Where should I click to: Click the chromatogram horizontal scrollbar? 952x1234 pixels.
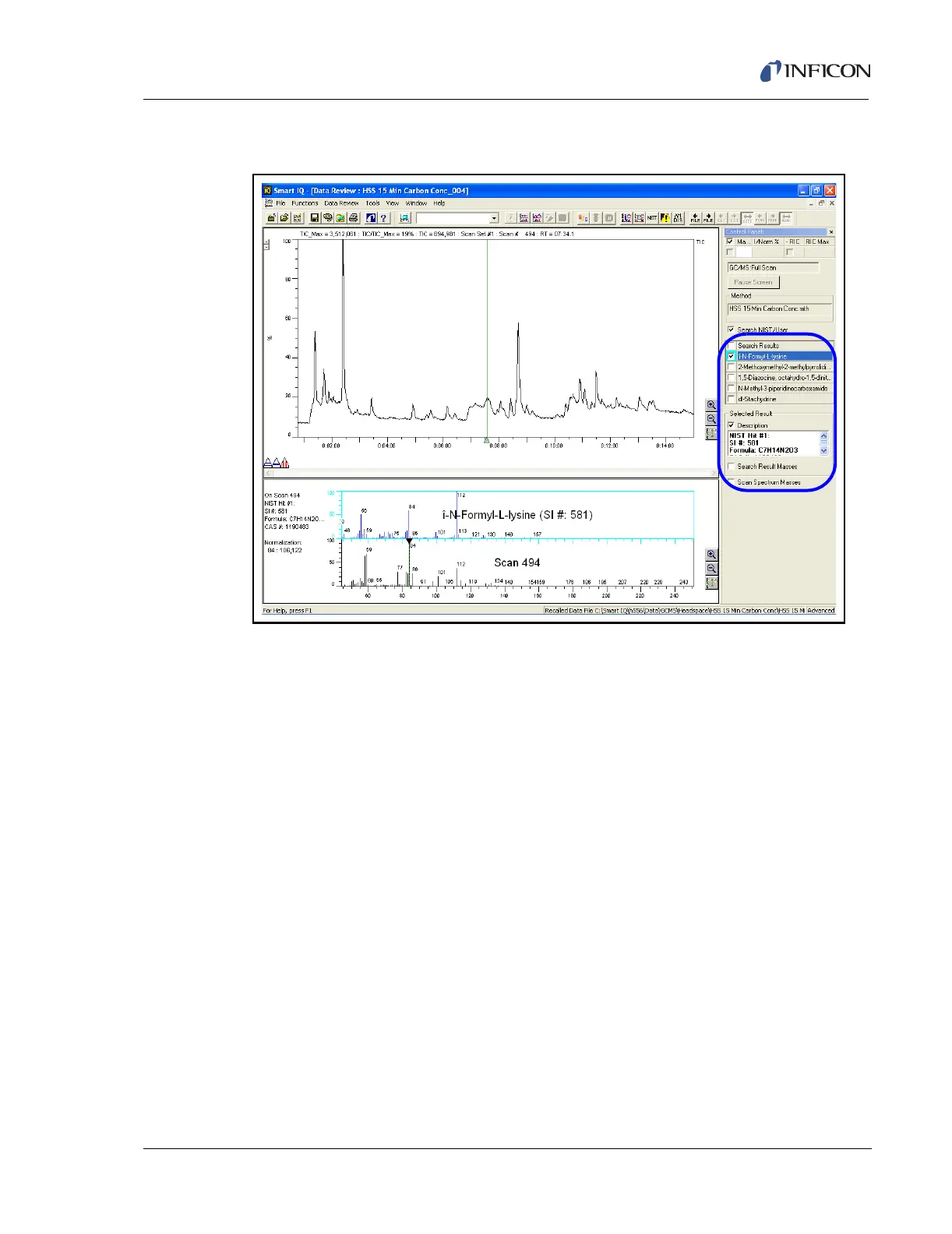[490, 473]
